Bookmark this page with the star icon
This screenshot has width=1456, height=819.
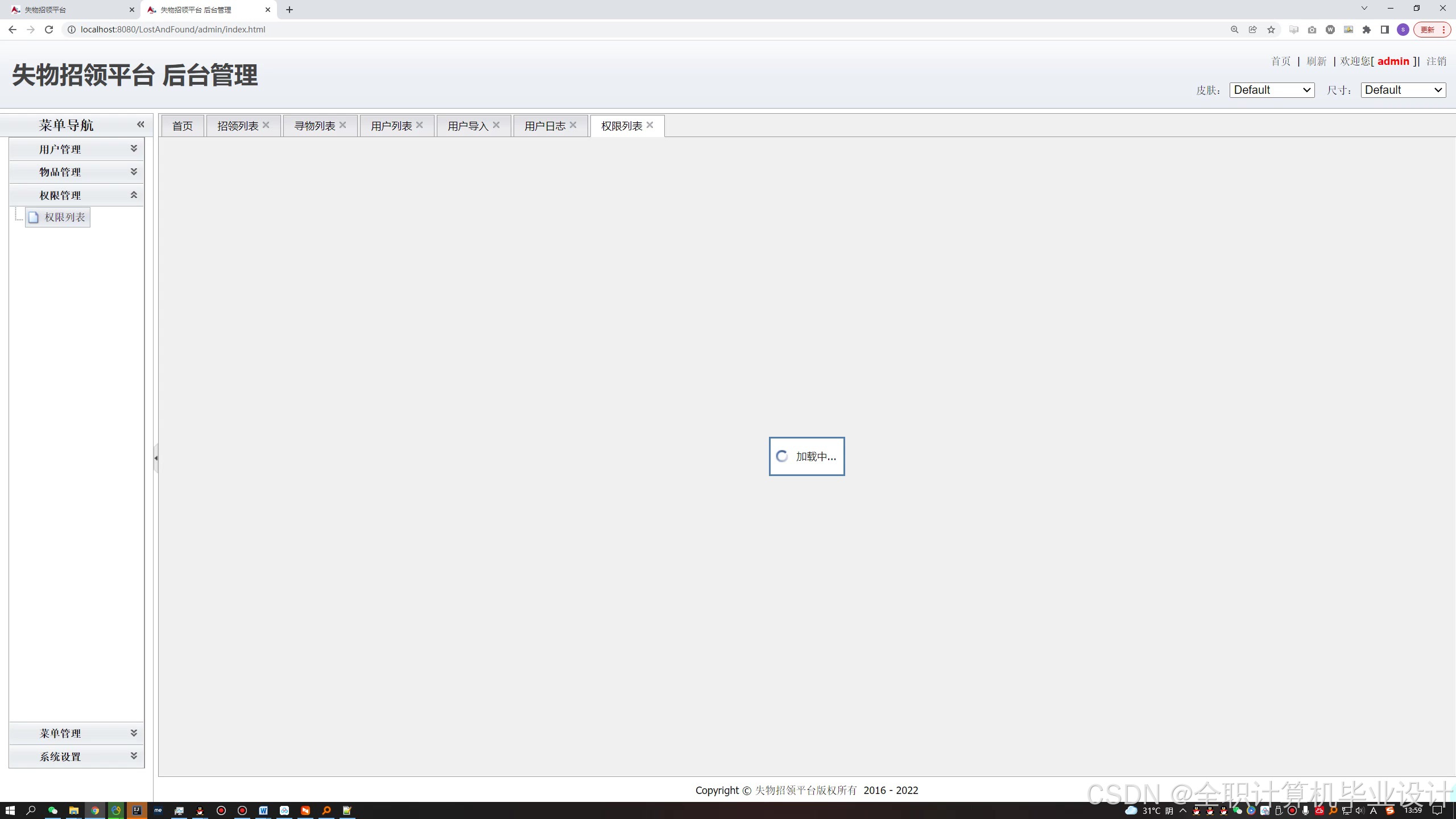tap(1271, 30)
